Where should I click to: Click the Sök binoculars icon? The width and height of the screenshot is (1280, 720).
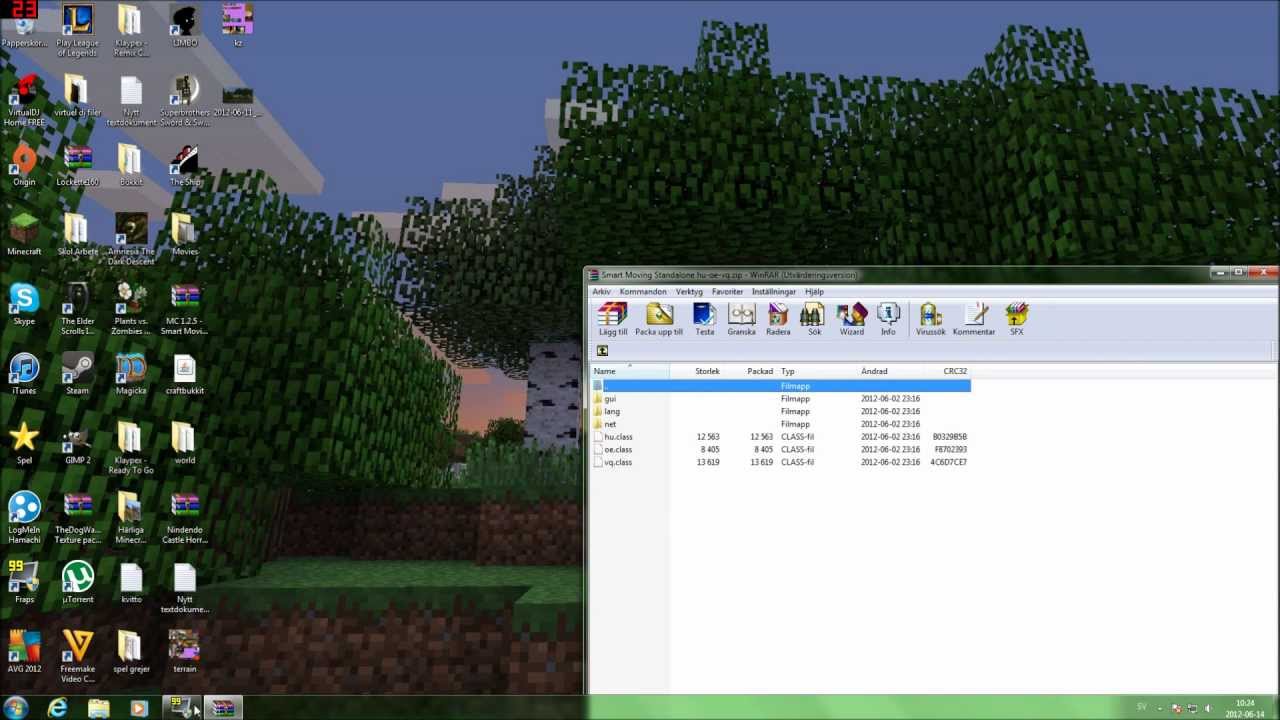[814, 319]
